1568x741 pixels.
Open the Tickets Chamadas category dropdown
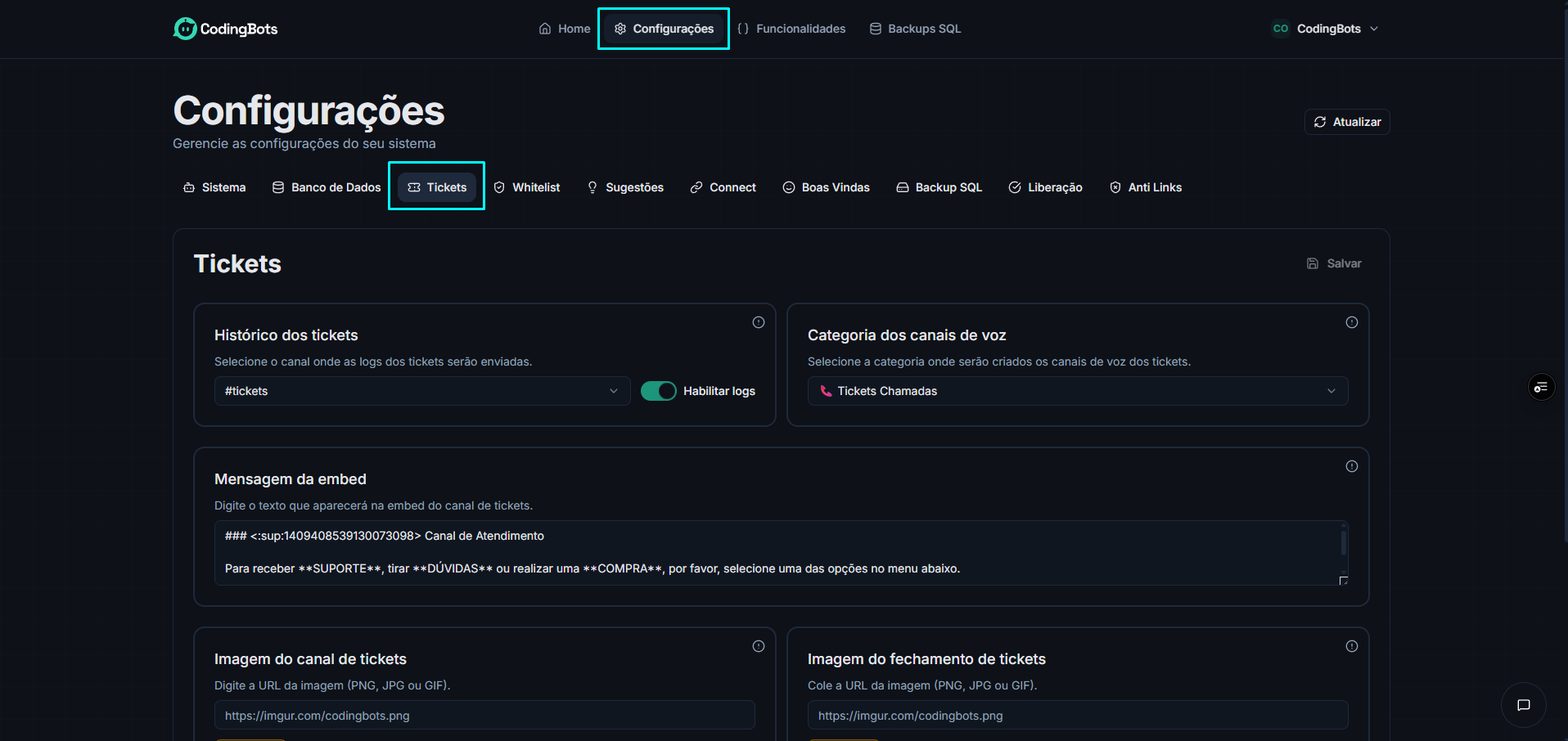pyautogui.click(x=1077, y=391)
